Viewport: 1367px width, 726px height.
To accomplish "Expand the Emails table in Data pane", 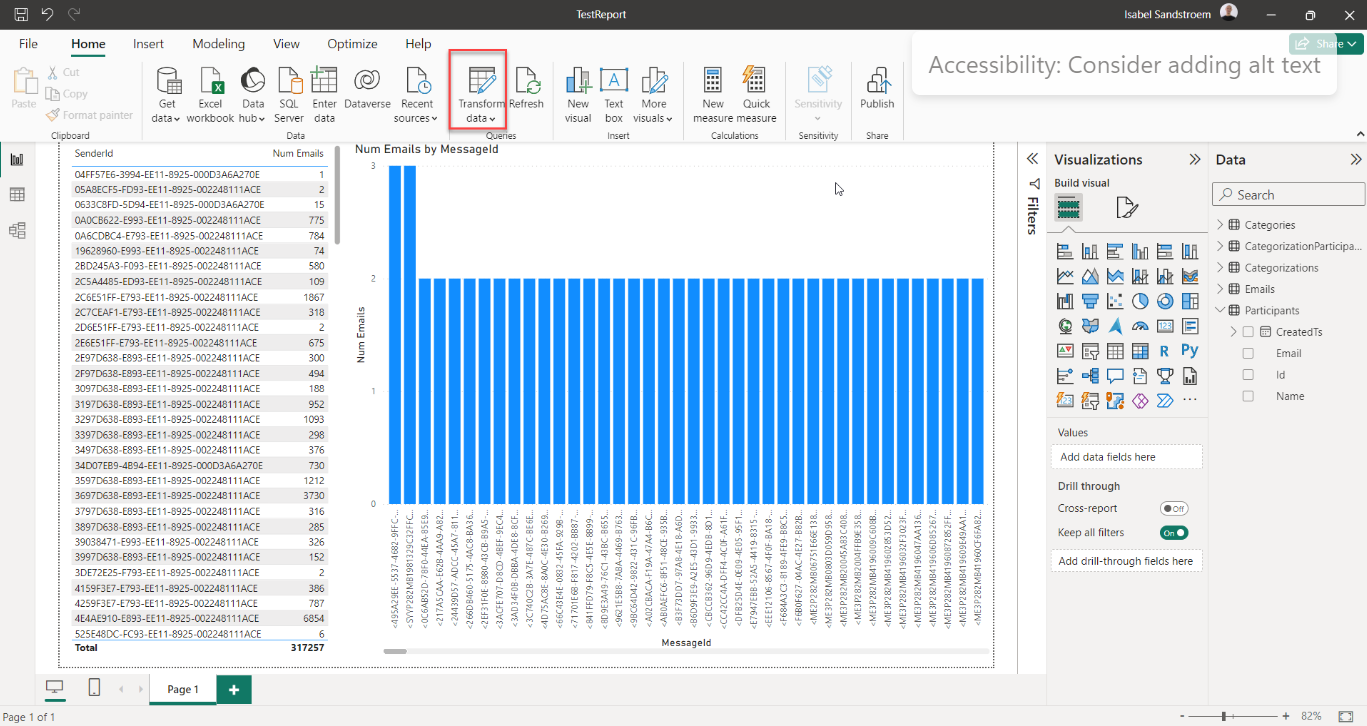I will (x=1220, y=289).
